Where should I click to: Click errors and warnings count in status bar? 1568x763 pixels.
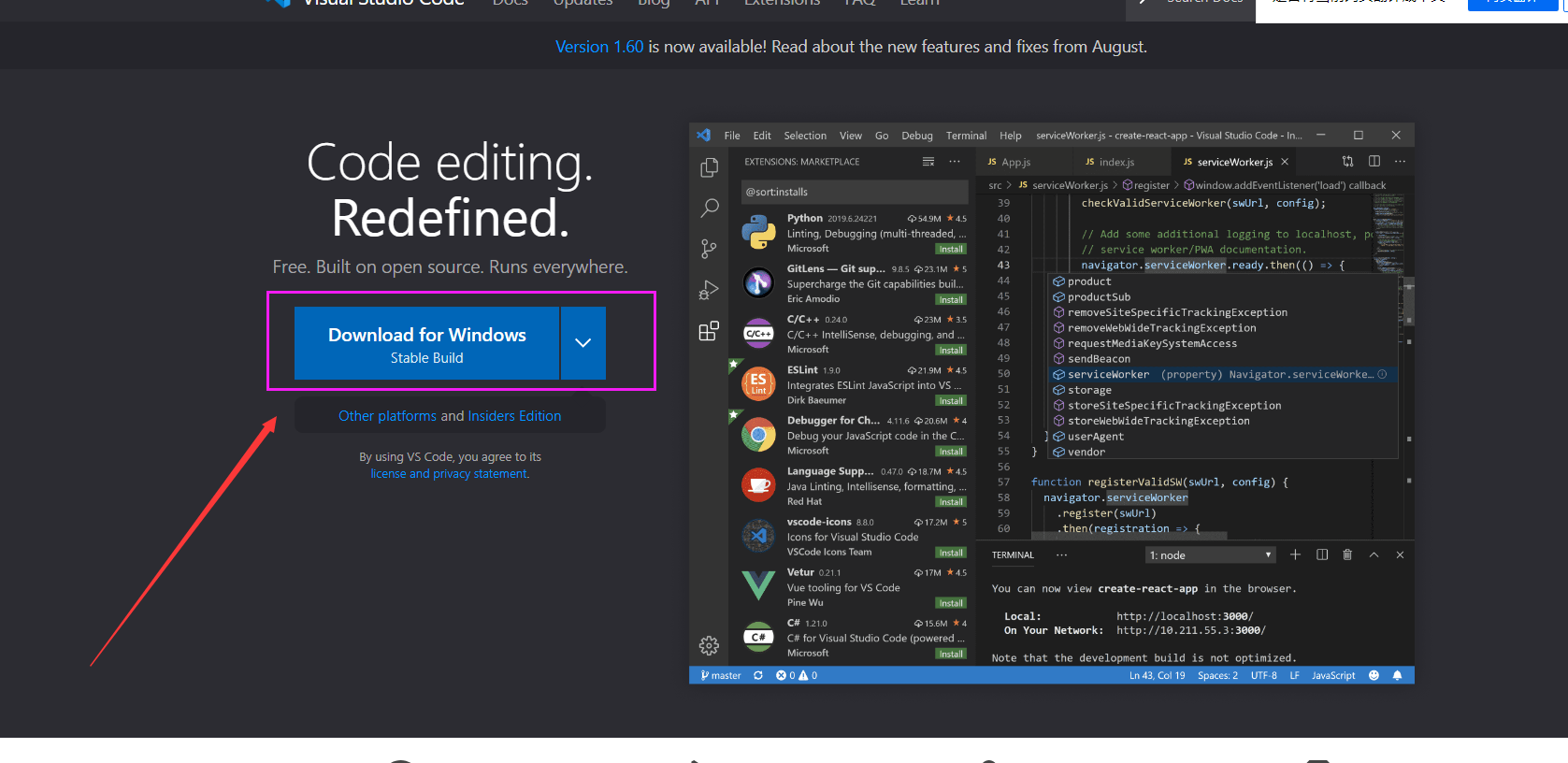(797, 675)
